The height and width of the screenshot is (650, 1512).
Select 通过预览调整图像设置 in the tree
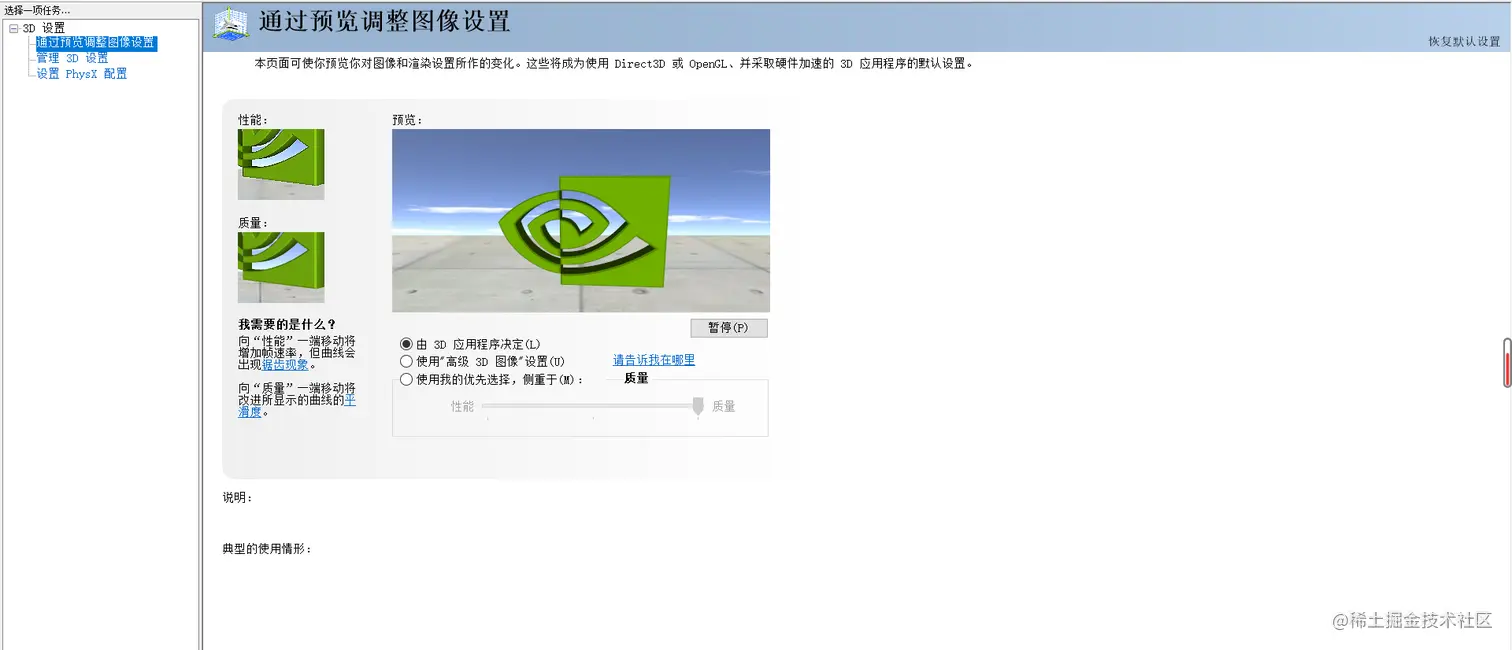coord(96,43)
